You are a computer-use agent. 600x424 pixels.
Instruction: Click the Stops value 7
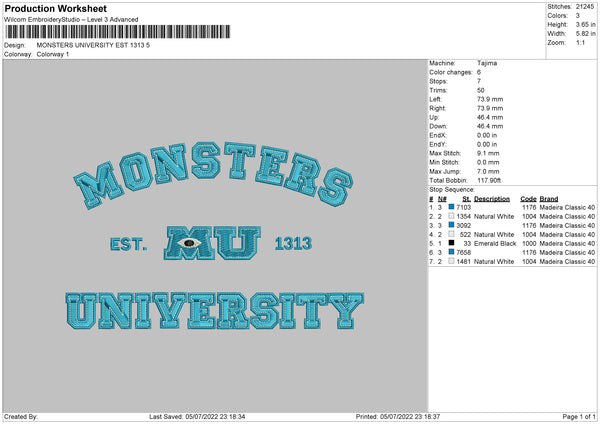tap(479, 81)
